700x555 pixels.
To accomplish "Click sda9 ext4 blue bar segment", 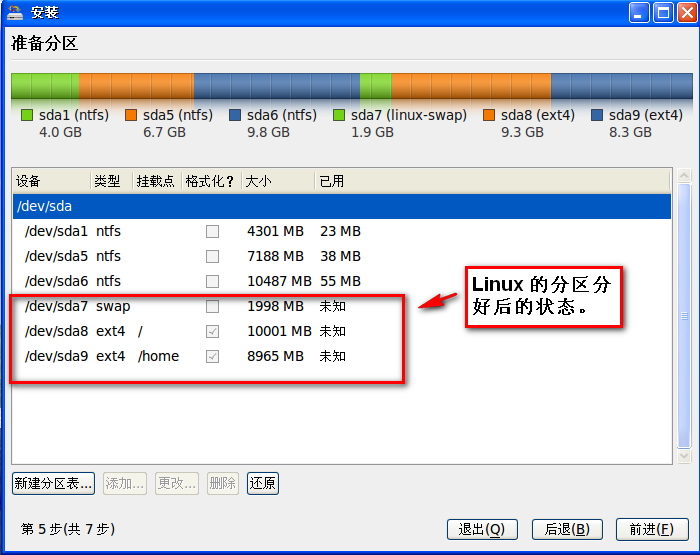I will 622,86.
